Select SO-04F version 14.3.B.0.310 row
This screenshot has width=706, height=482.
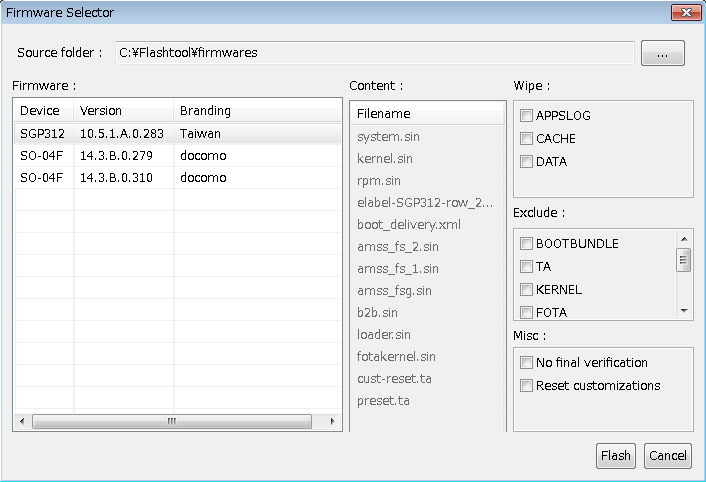coord(178,178)
